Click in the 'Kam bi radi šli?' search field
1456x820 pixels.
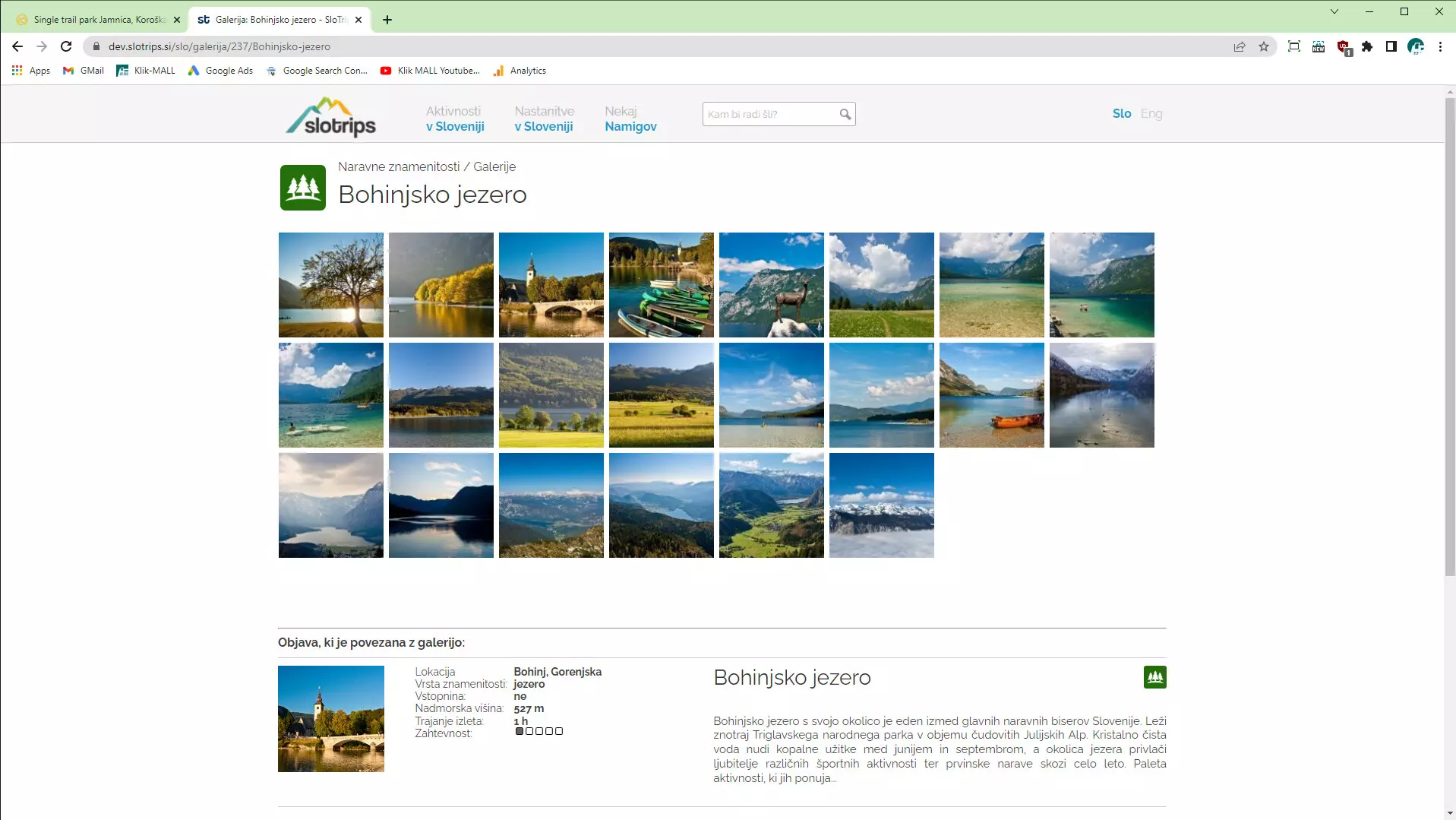pyautogui.click(x=769, y=114)
